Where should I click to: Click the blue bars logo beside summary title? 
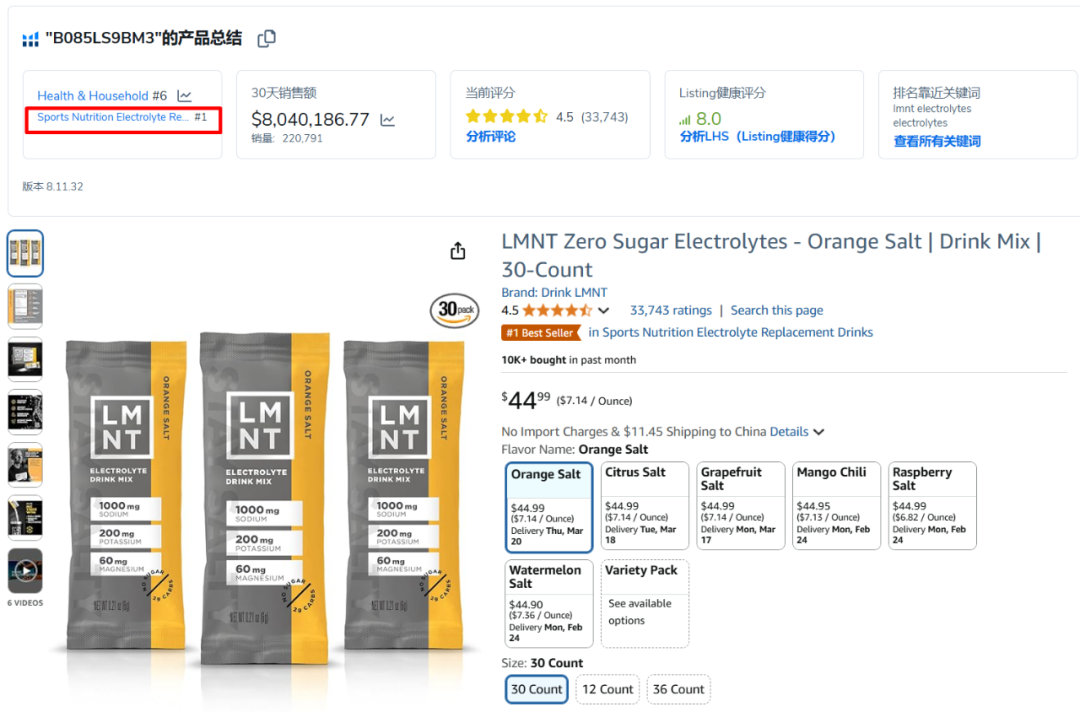30,40
